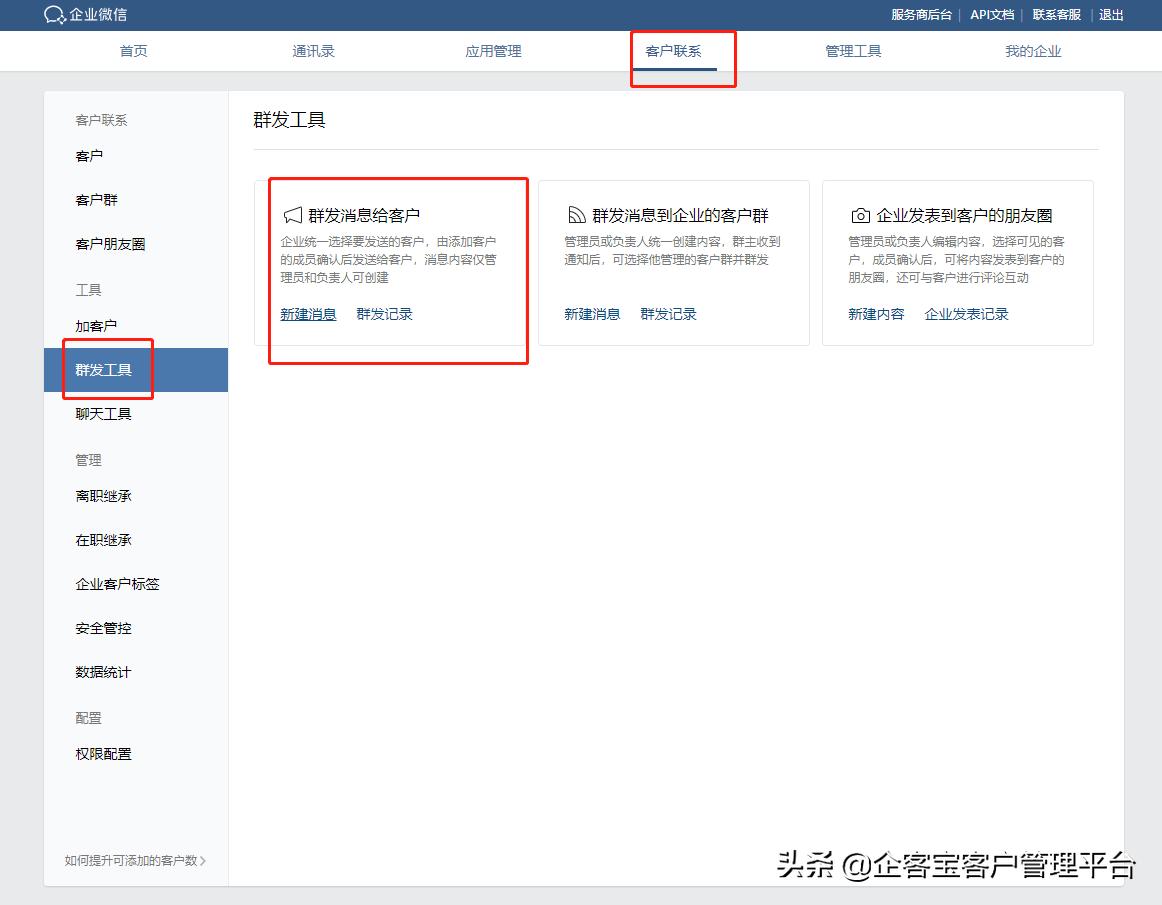1162x905 pixels.
Task: Select the megaphone icon on 群发消息给客户 card
Action: 291,213
